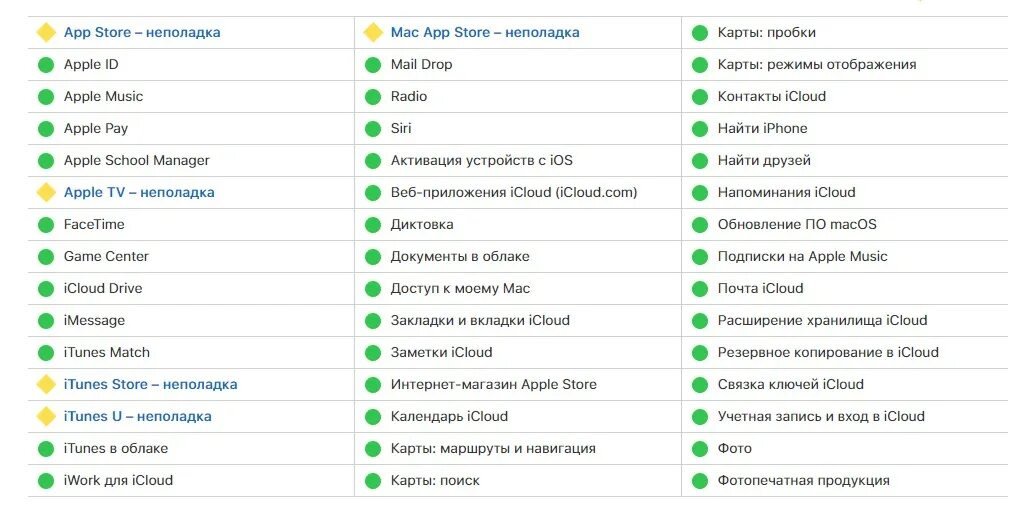This screenshot has height=513, width=1024.
Task: Select the Диктовка status entry
Action: [x=519, y=225]
